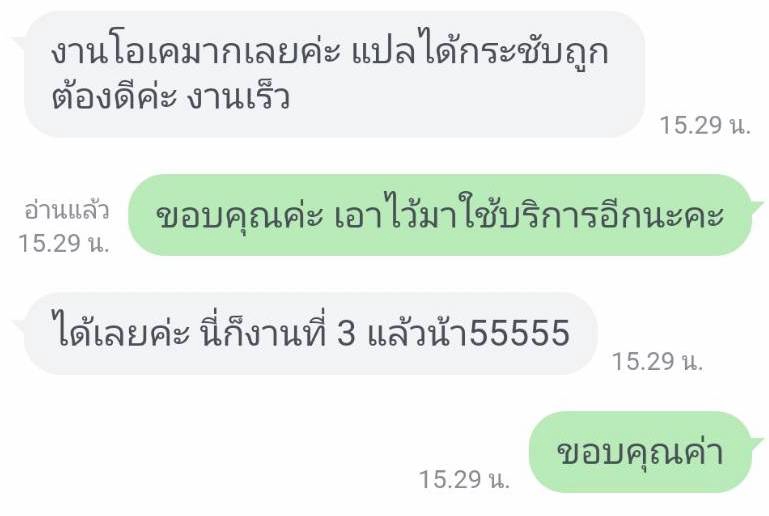Click the tail pointer of first gray bubble
This screenshot has height=516, width=769.
pos(20,42)
